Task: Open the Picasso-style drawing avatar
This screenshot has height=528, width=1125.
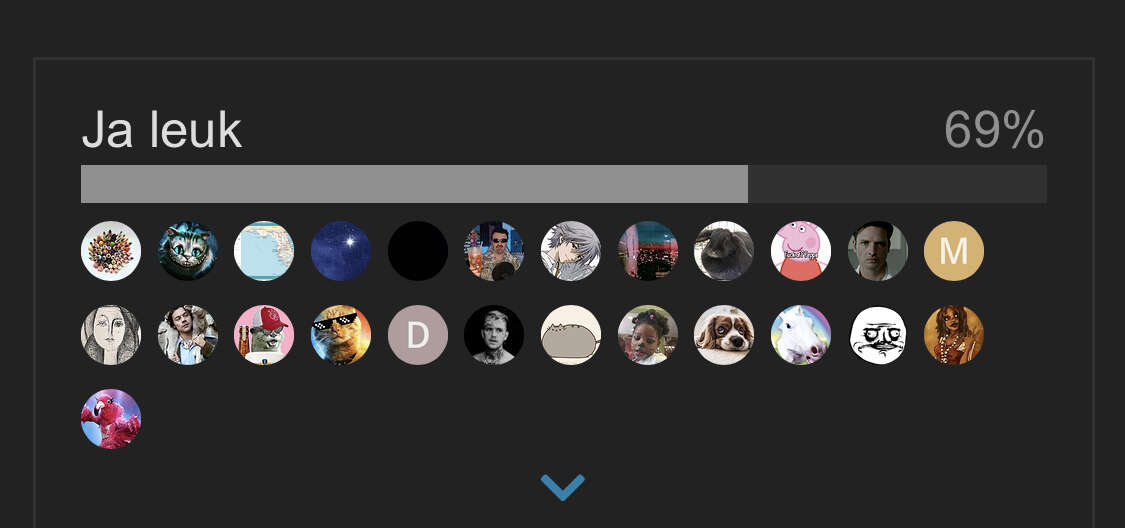Action: point(111,335)
